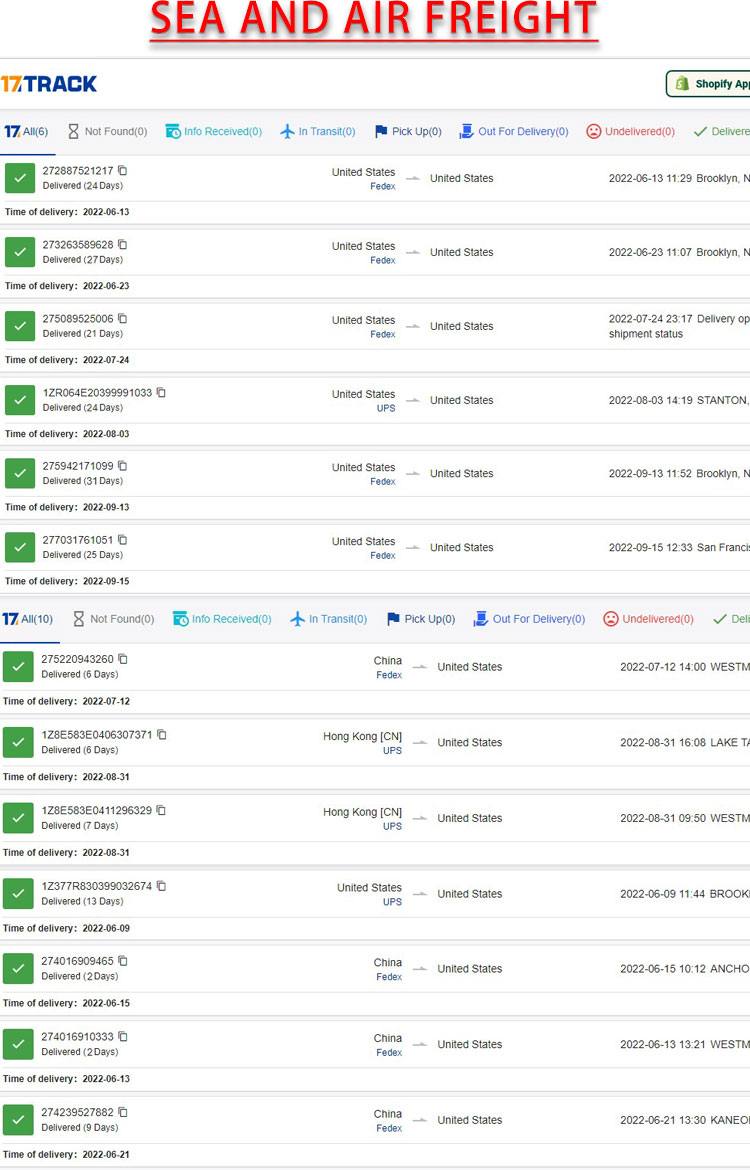Select the first Not Found(0) tab
This screenshot has width=750, height=1170.
pyautogui.click(x=107, y=131)
